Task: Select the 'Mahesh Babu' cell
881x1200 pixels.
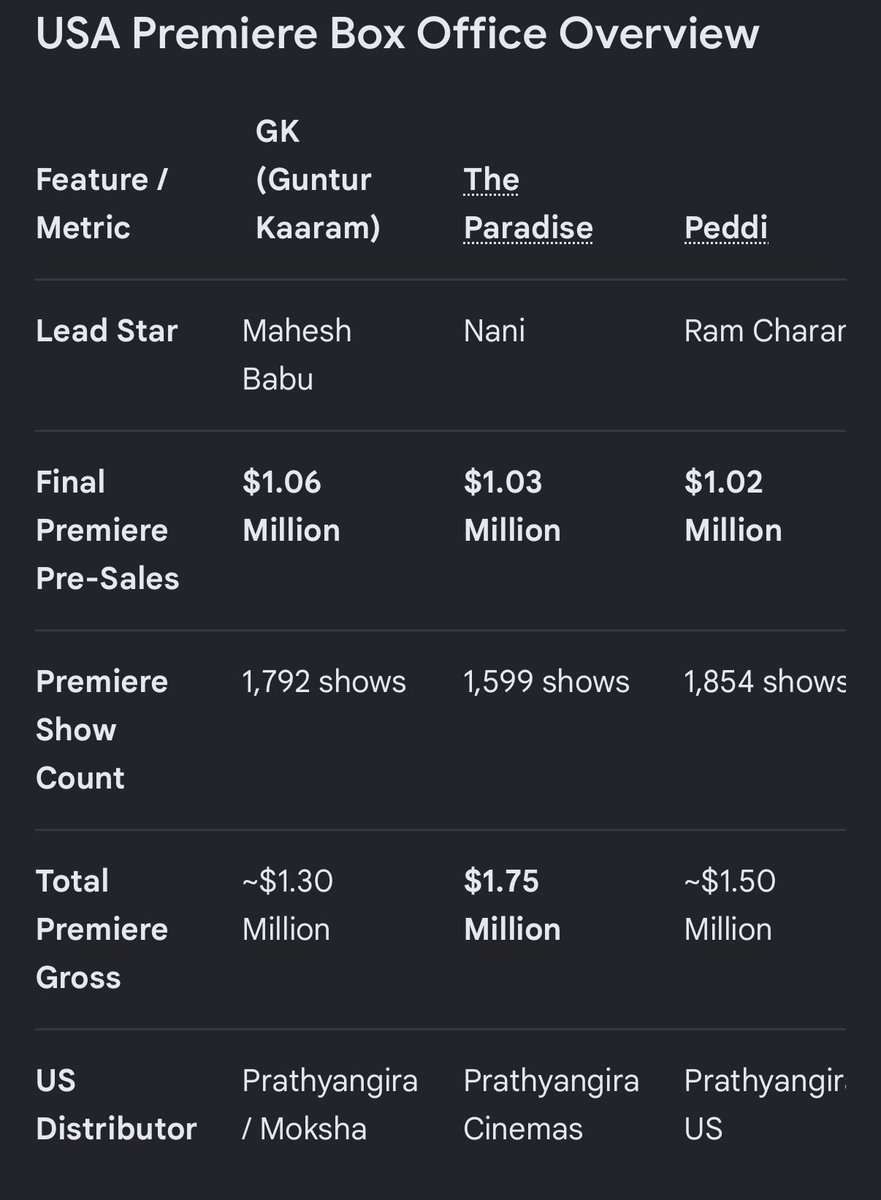Action: tap(297, 355)
